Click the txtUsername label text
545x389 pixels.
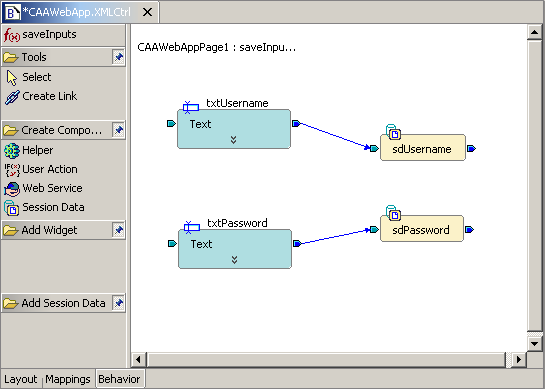(237, 103)
